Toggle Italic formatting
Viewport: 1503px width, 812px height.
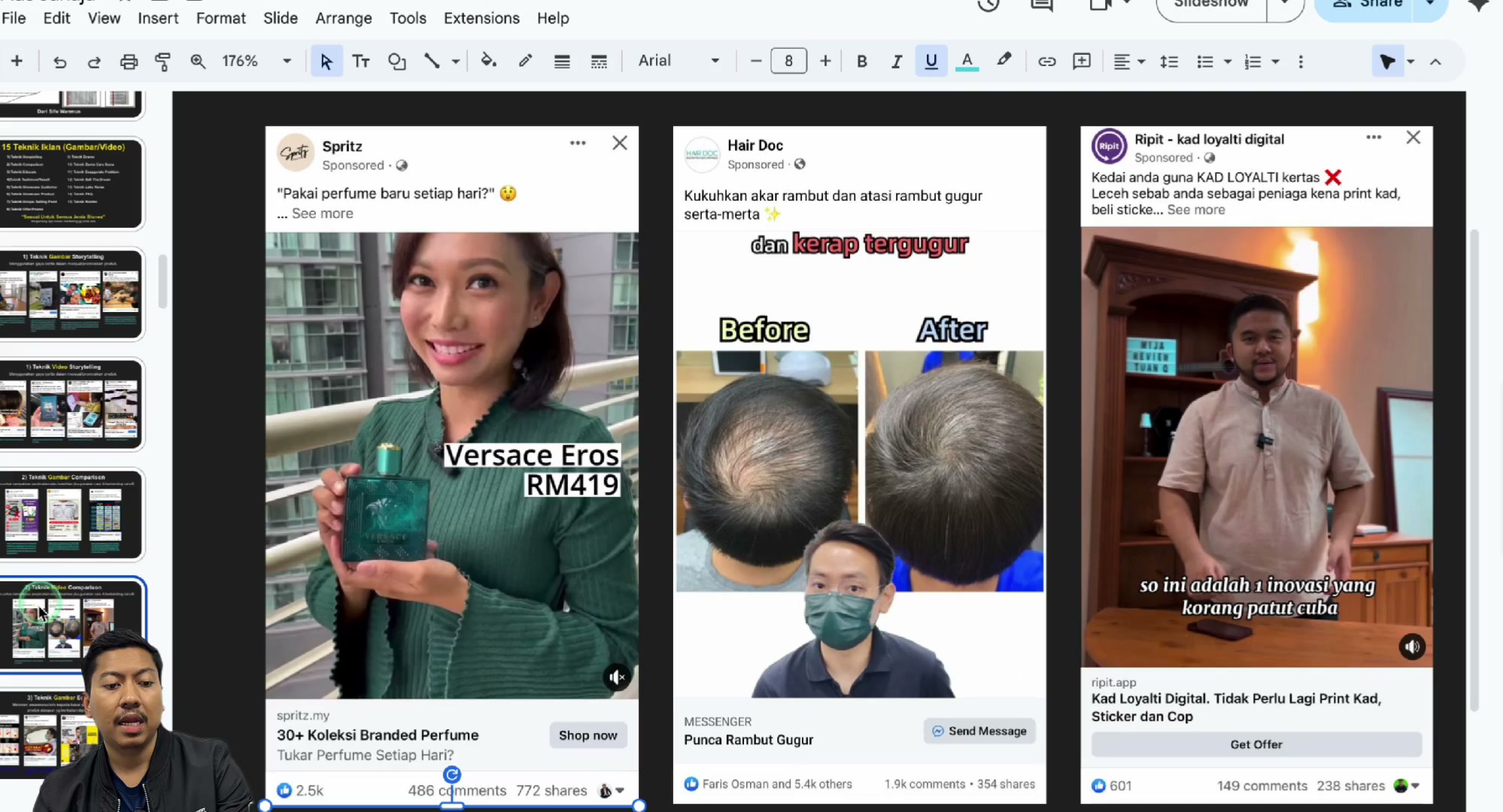click(897, 62)
